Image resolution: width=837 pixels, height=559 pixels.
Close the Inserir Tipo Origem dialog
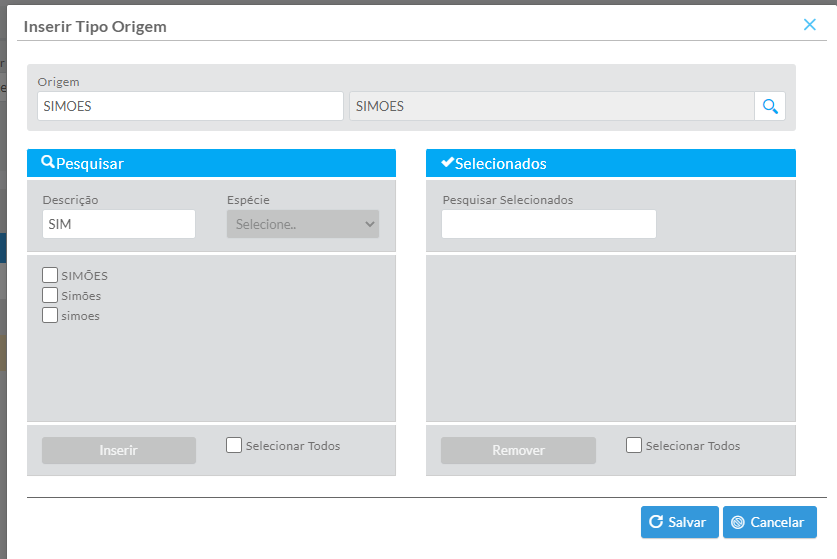click(x=810, y=25)
